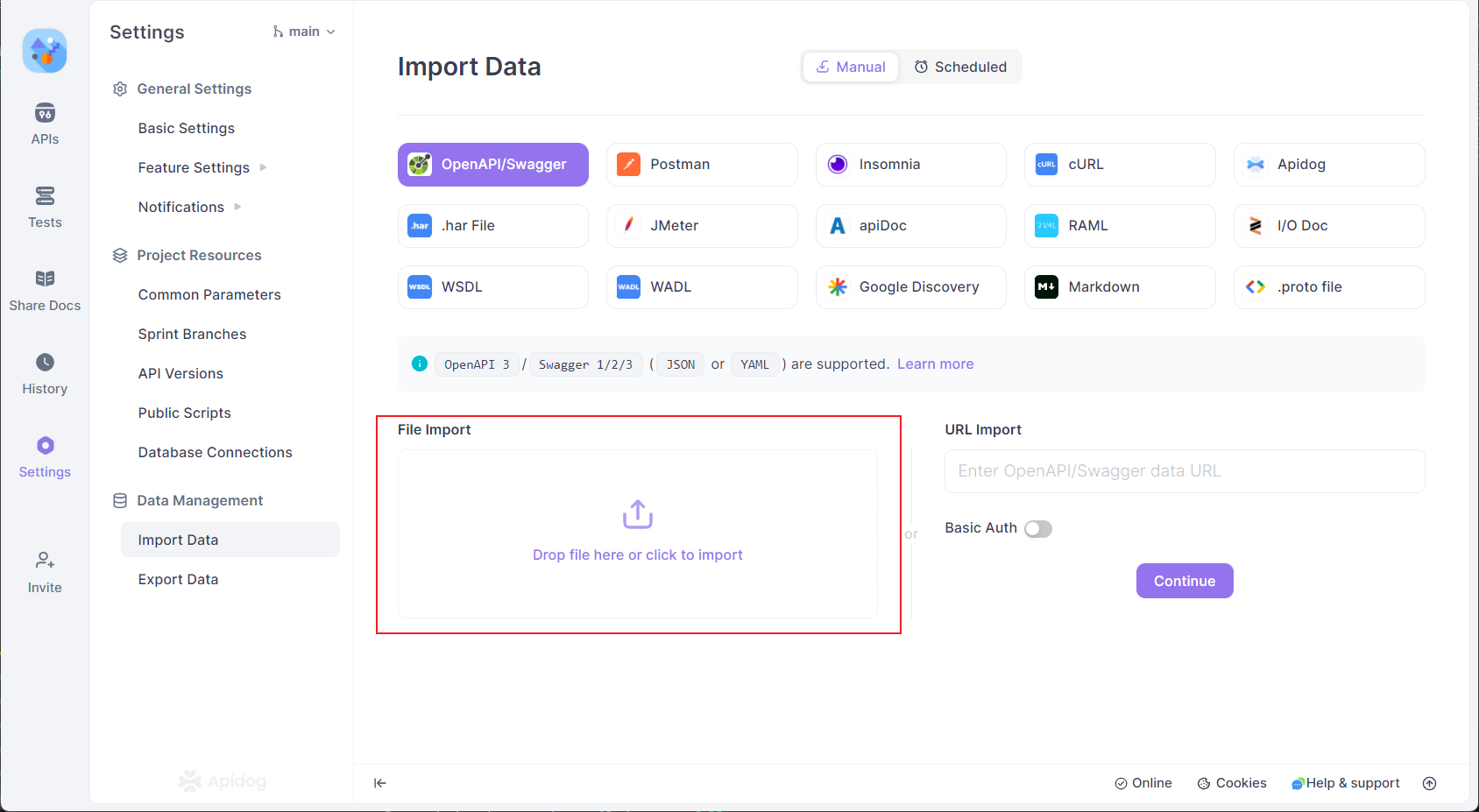Open Export Data in settings menu
This screenshot has height=812, width=1479.
coord(178,579)
